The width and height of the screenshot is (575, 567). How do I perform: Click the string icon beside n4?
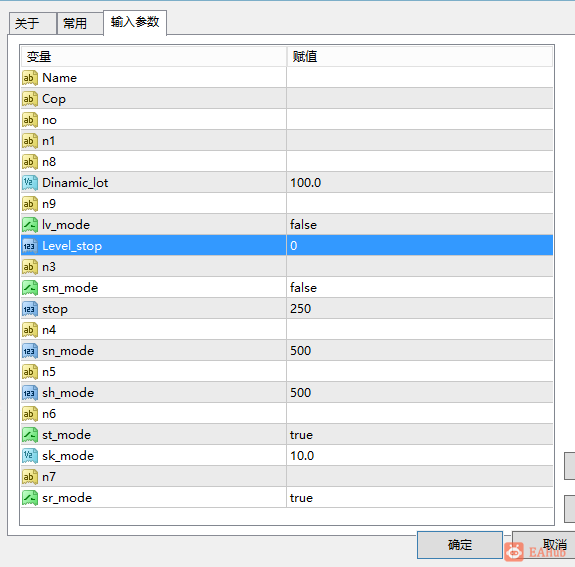[30, 330]
